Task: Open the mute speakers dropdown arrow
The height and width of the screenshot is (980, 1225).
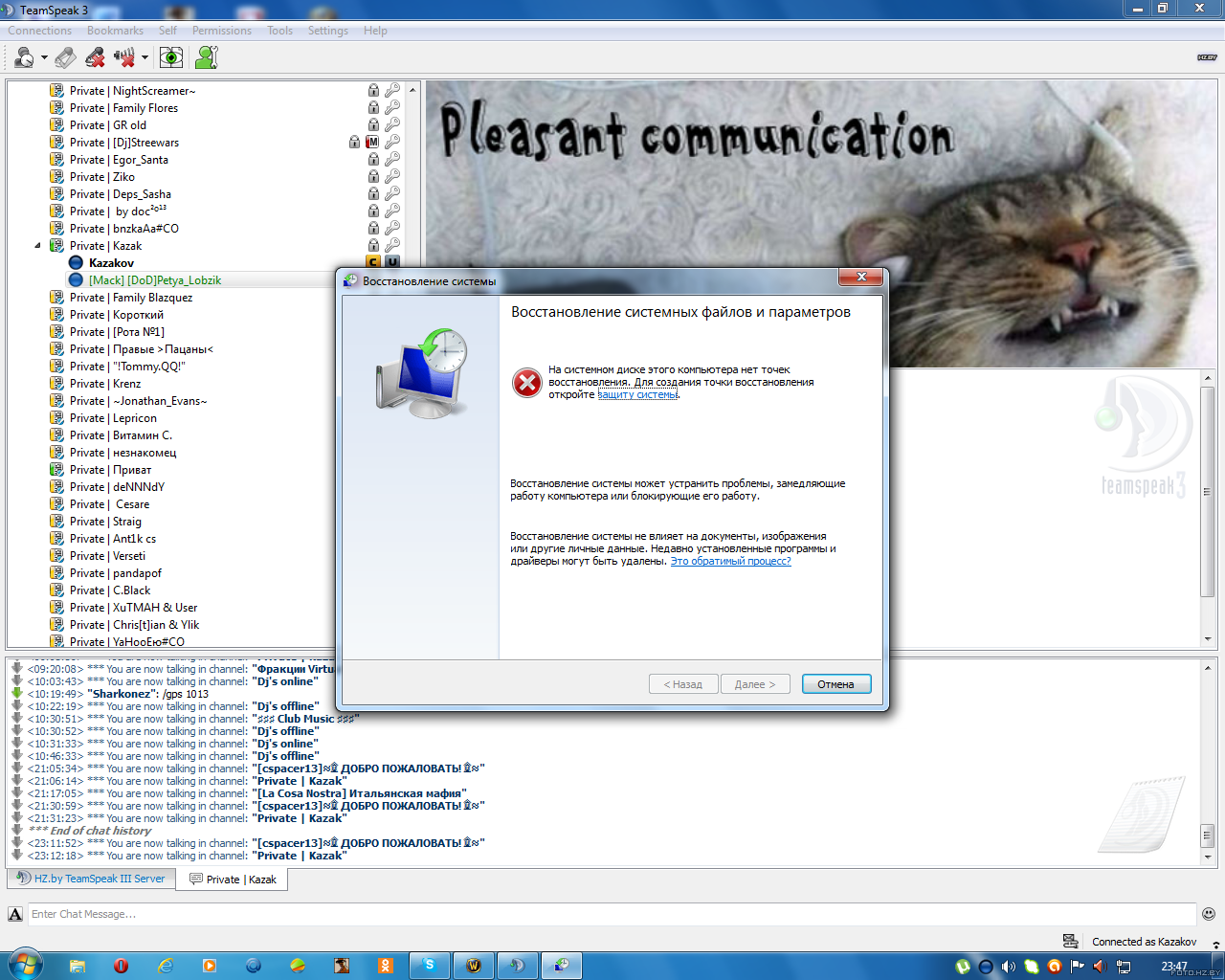Action: point(145,57)
